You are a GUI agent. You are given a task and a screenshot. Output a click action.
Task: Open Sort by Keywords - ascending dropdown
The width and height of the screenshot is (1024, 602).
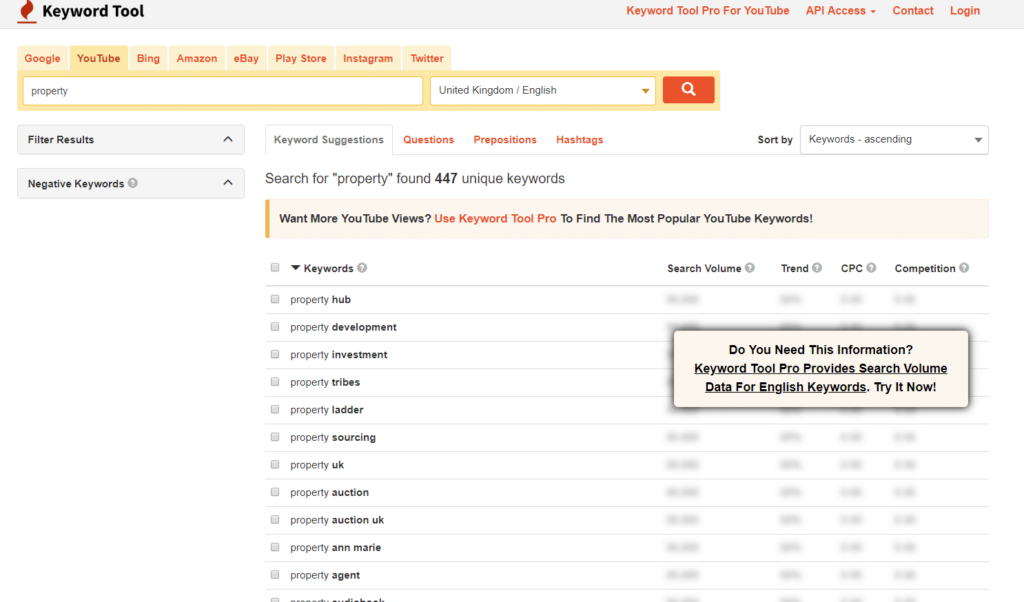(x=894, y=140)
